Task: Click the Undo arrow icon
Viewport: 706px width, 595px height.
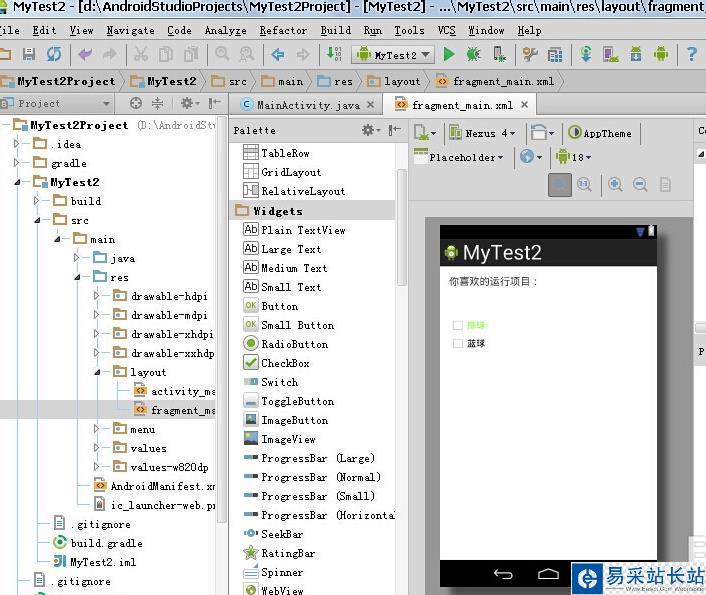Action: tap(85, 55)
